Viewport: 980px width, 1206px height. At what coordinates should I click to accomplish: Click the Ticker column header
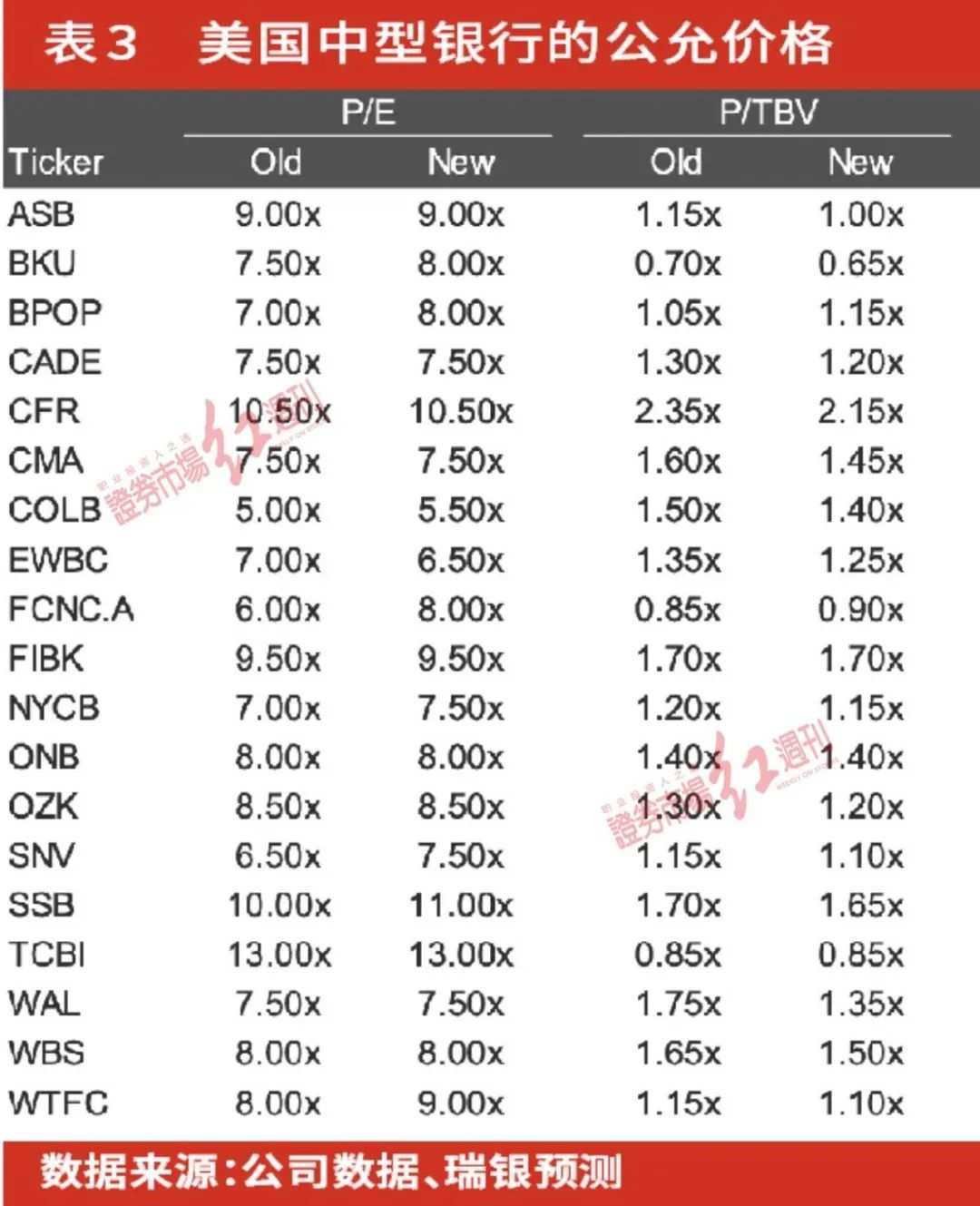click(56, 162)
